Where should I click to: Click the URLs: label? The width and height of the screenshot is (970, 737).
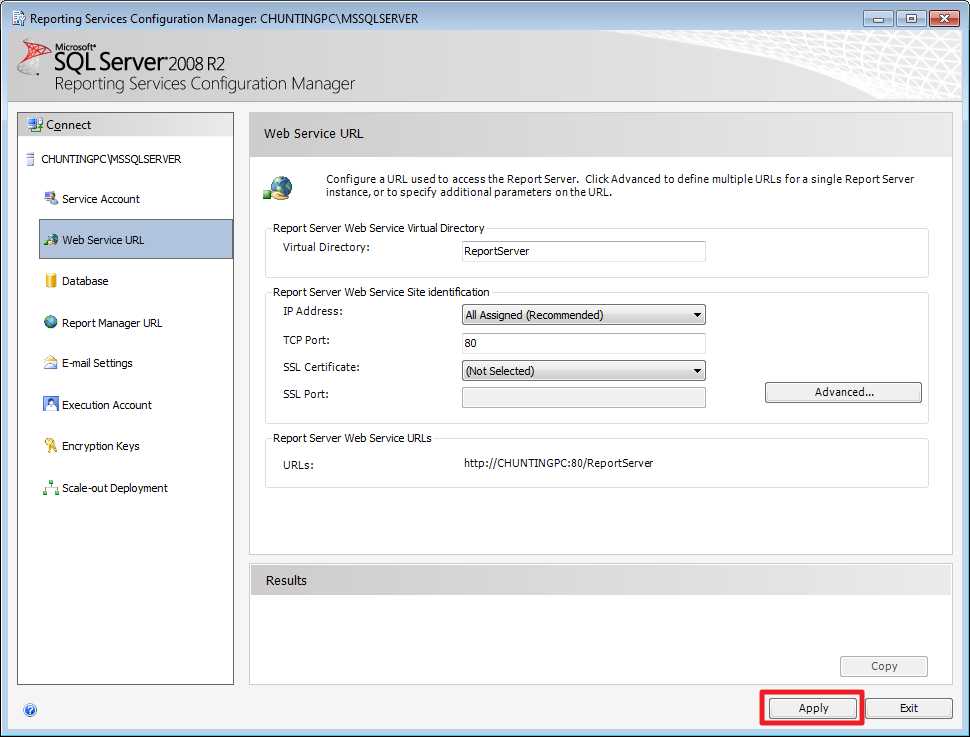coord(298,465)
